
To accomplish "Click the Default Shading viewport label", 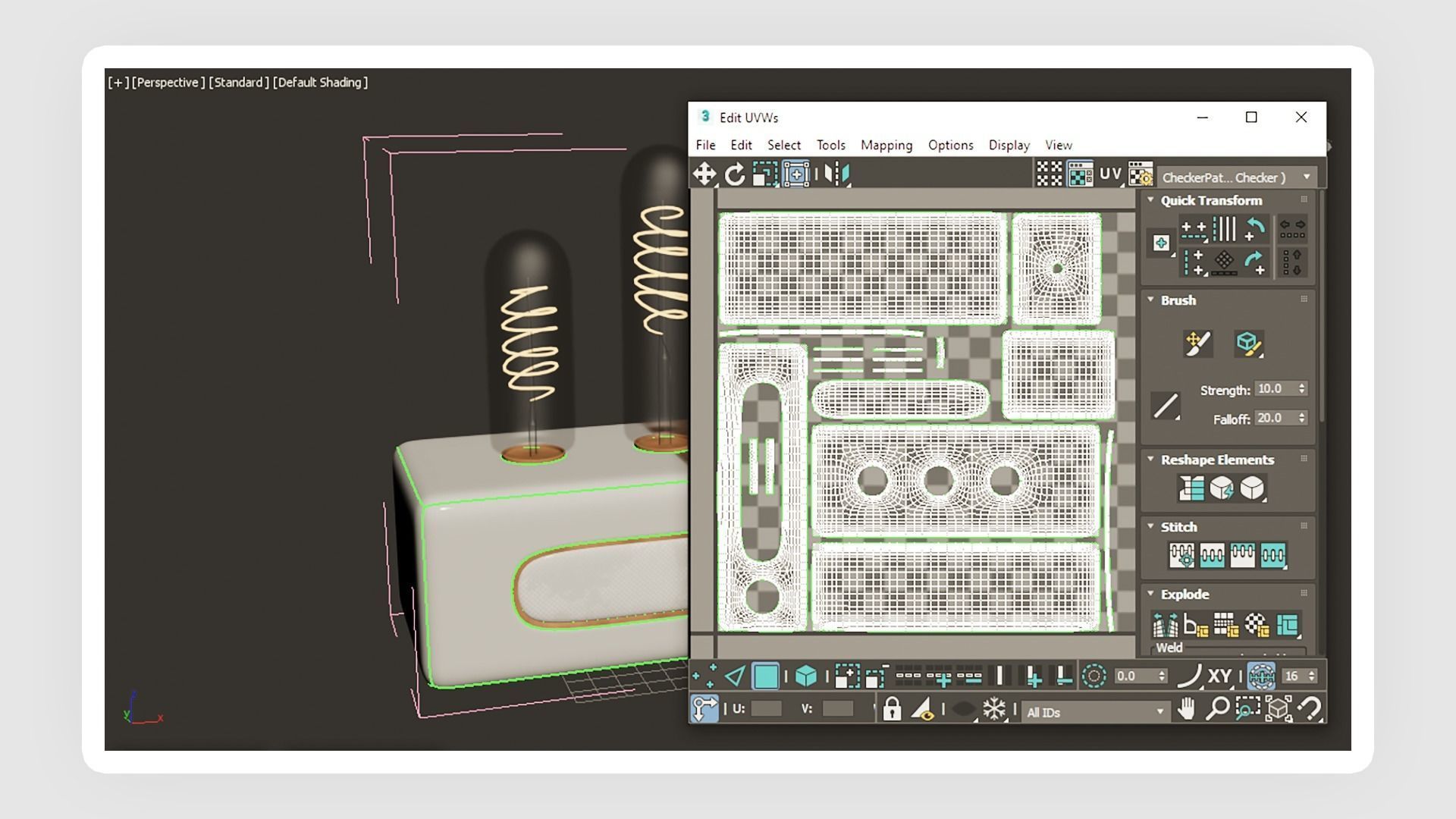I will pyautogui.click(x=320, y=83).
